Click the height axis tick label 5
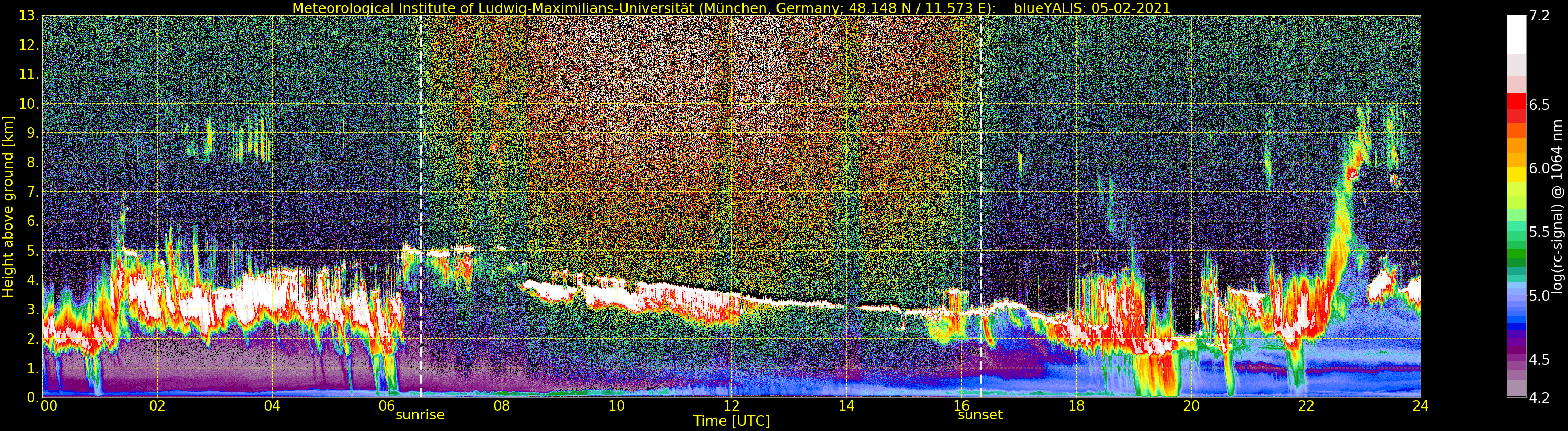This screenshot has height=431, width=1568. click(33, 251)
